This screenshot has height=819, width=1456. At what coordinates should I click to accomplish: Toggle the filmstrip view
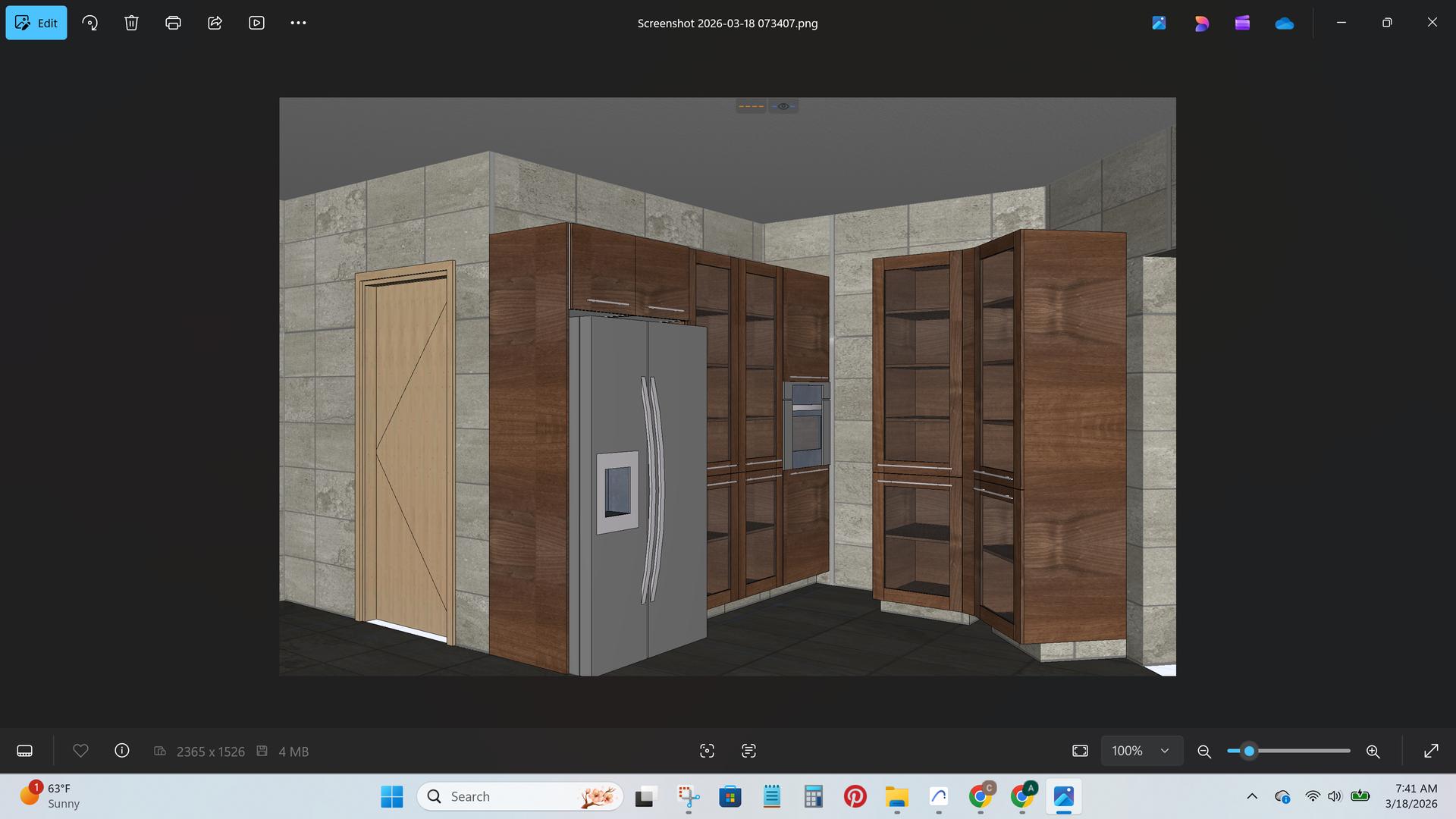click(x=24, y=751)
